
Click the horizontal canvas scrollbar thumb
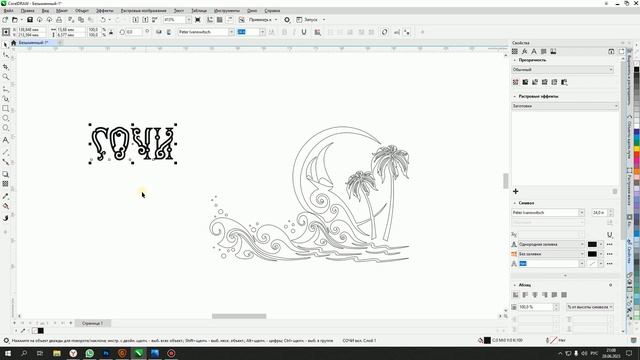(239, 316)
